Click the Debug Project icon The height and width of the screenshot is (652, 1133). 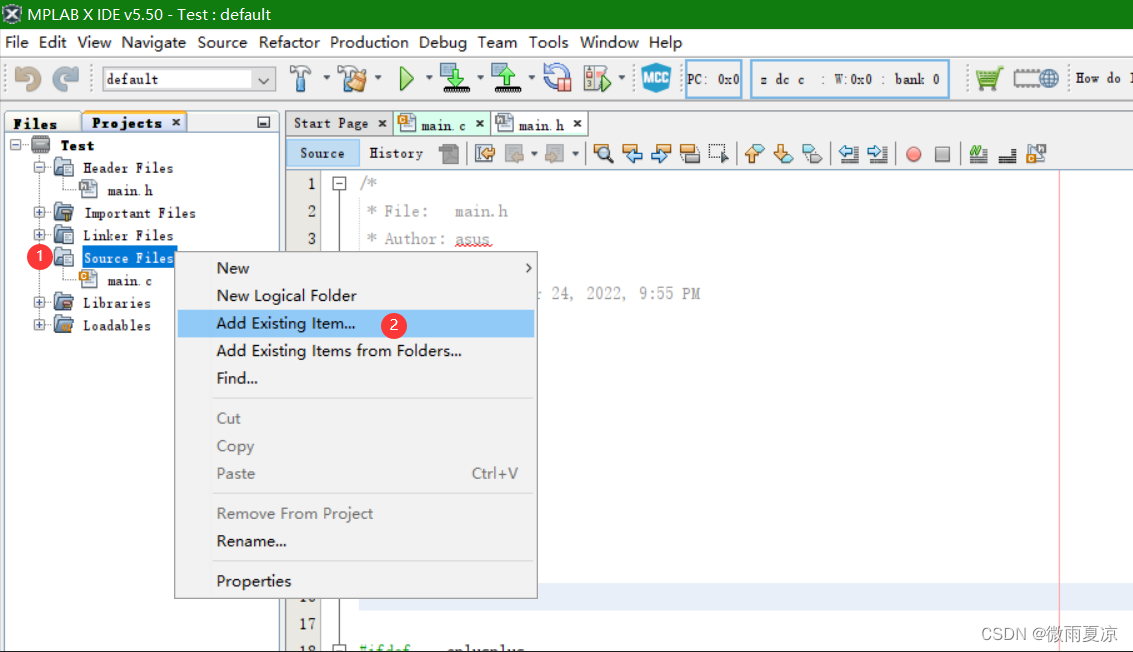(x=597, y=78)
